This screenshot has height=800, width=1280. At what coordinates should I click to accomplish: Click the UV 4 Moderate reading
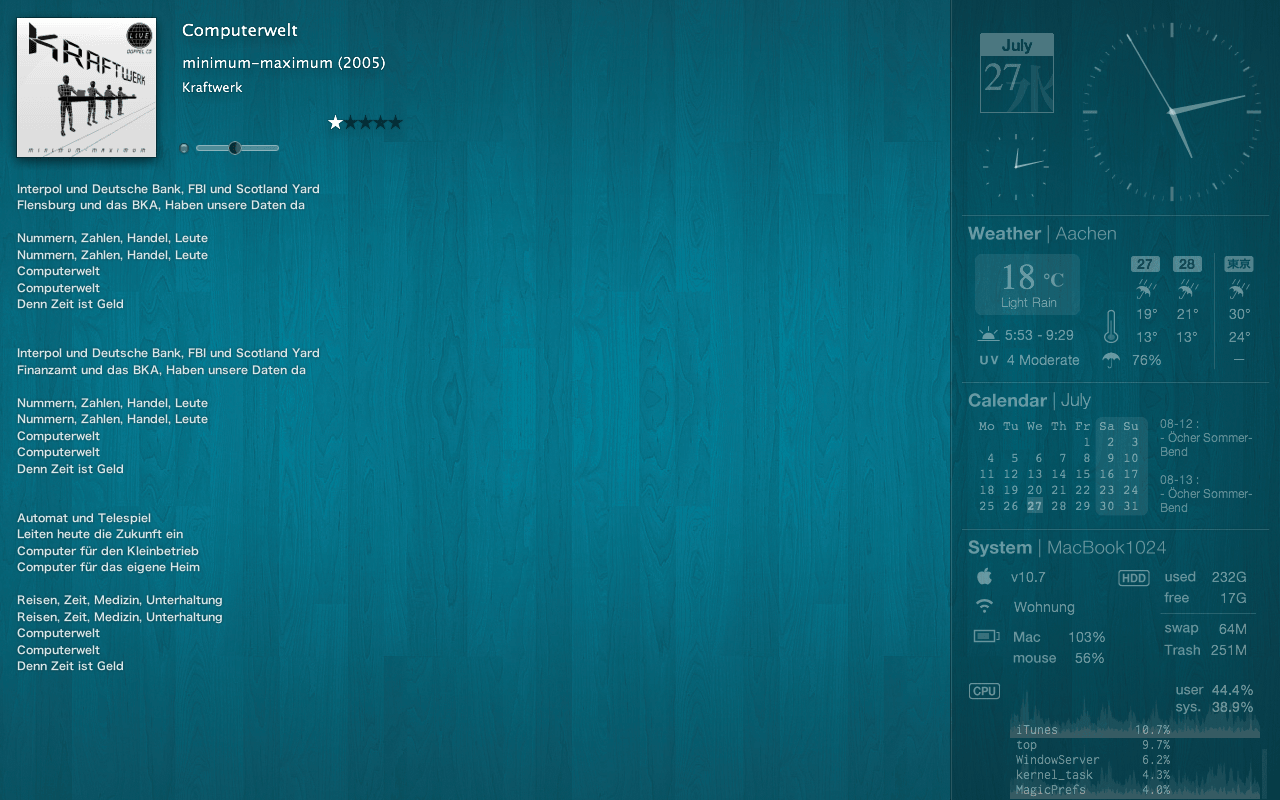pos(1029,360)
